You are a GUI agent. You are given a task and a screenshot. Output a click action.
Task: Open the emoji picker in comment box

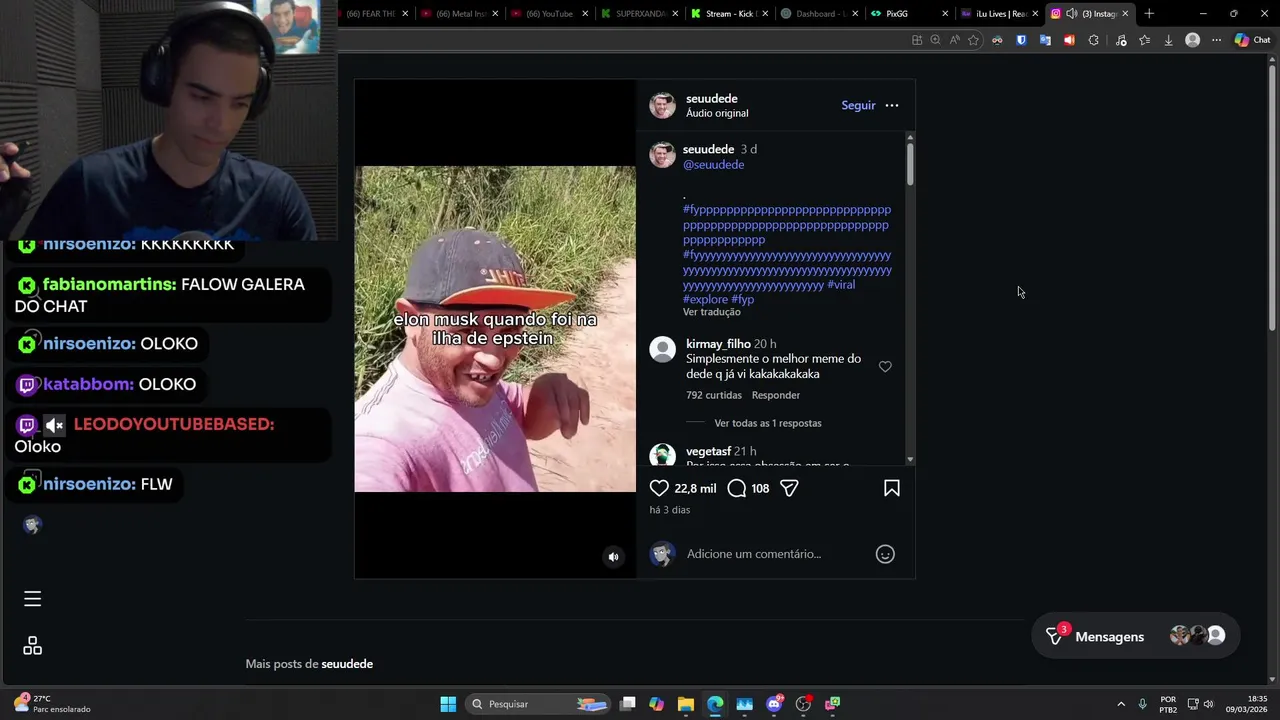click(x=885, y=554)
